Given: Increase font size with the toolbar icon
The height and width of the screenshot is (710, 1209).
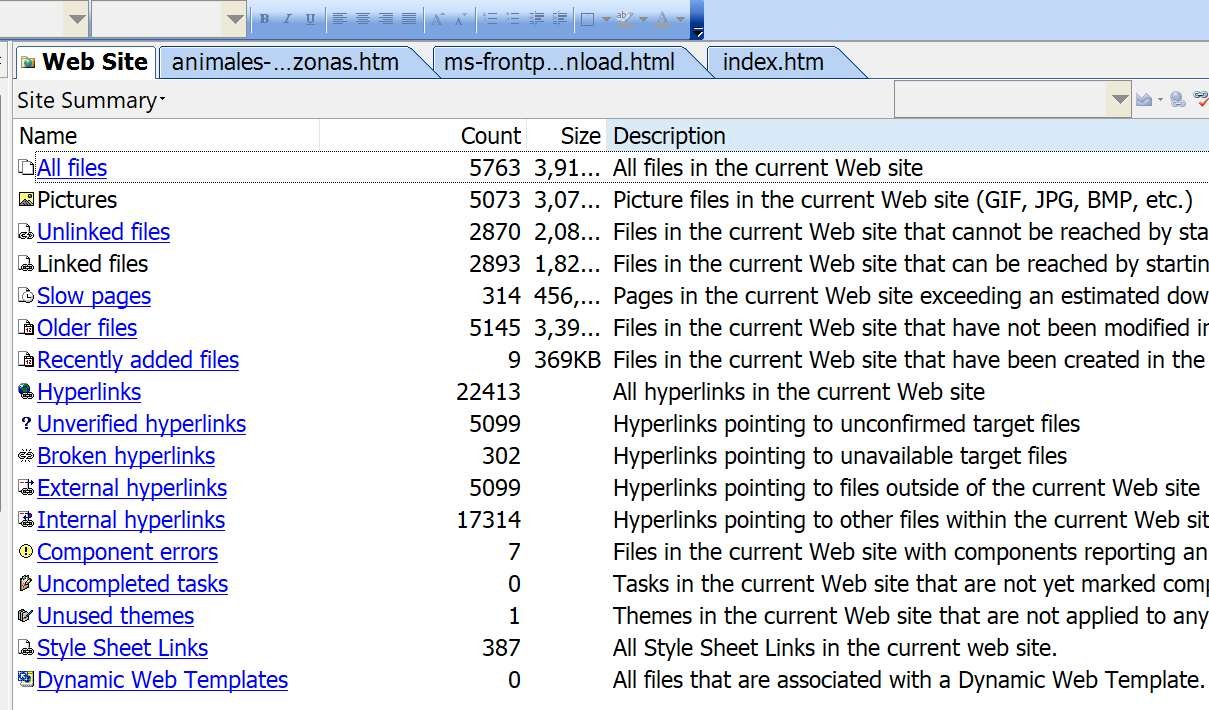Looking at the screenshot, I should coord(438,19).
